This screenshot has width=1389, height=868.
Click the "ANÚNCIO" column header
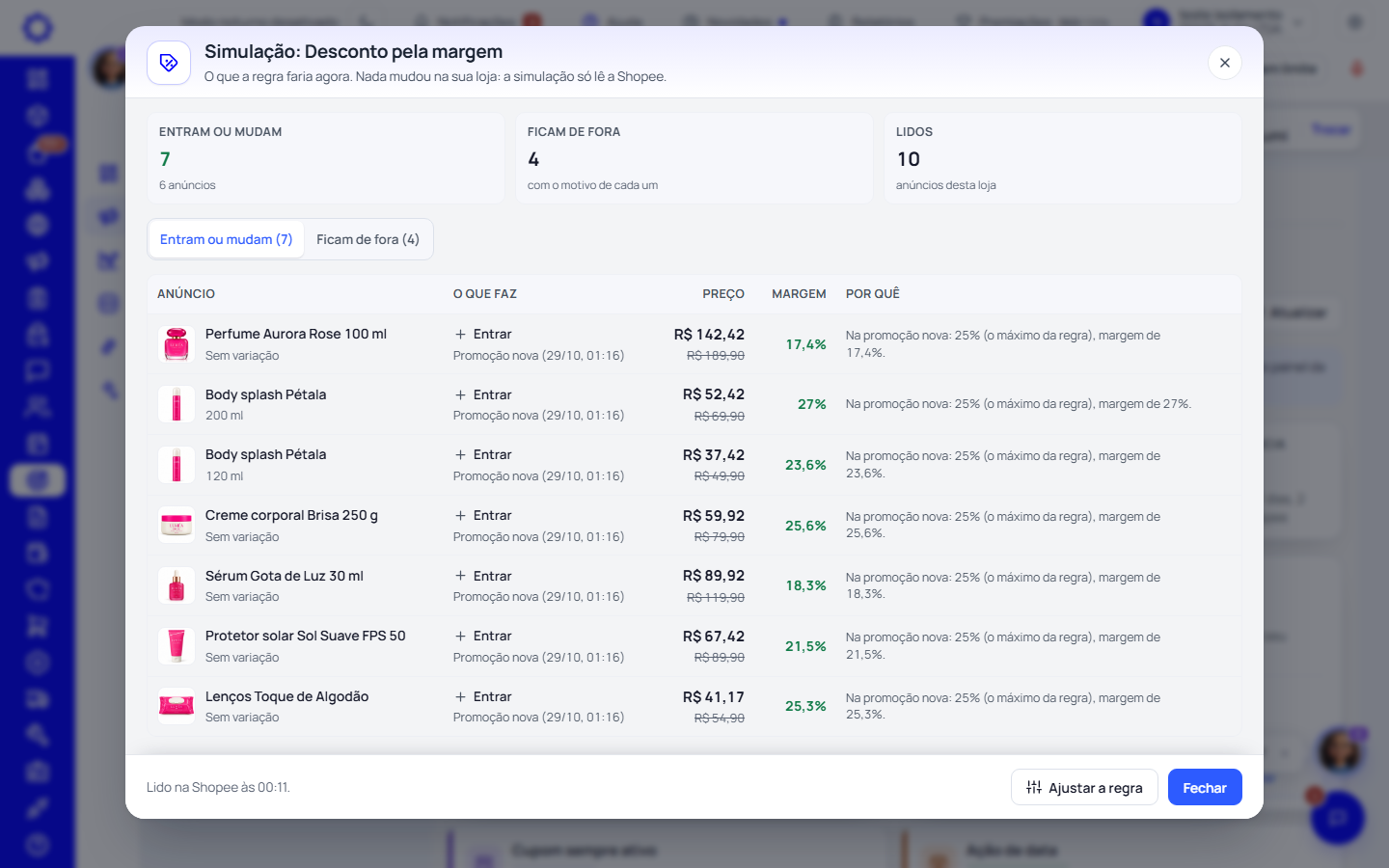pos(186,294)
